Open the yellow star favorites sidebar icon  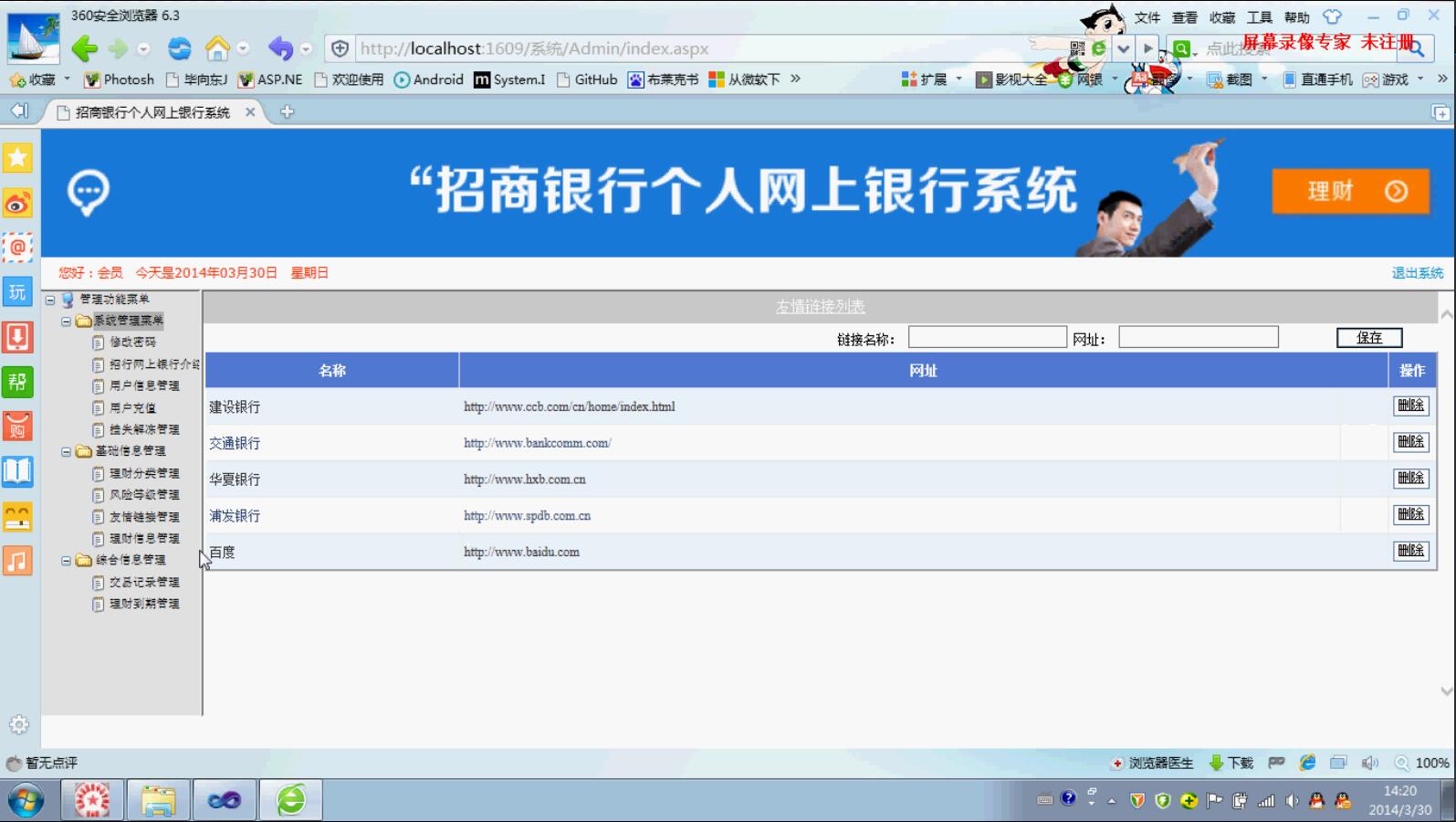(x=17, y=158)
